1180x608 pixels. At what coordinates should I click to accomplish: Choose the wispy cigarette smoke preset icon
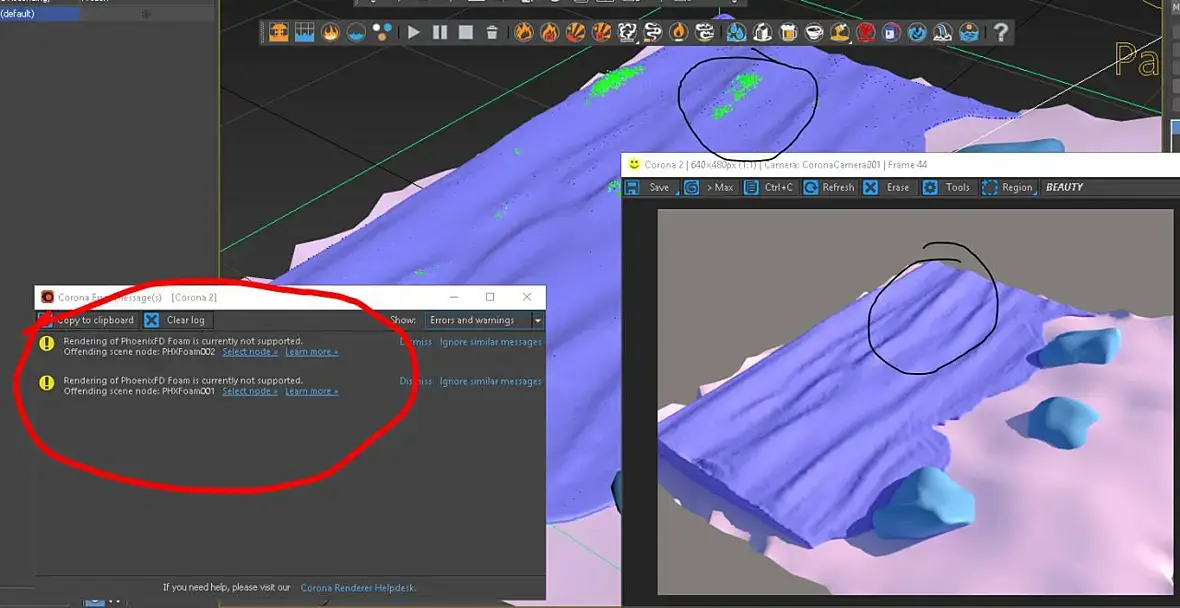(x=652, y=32)
